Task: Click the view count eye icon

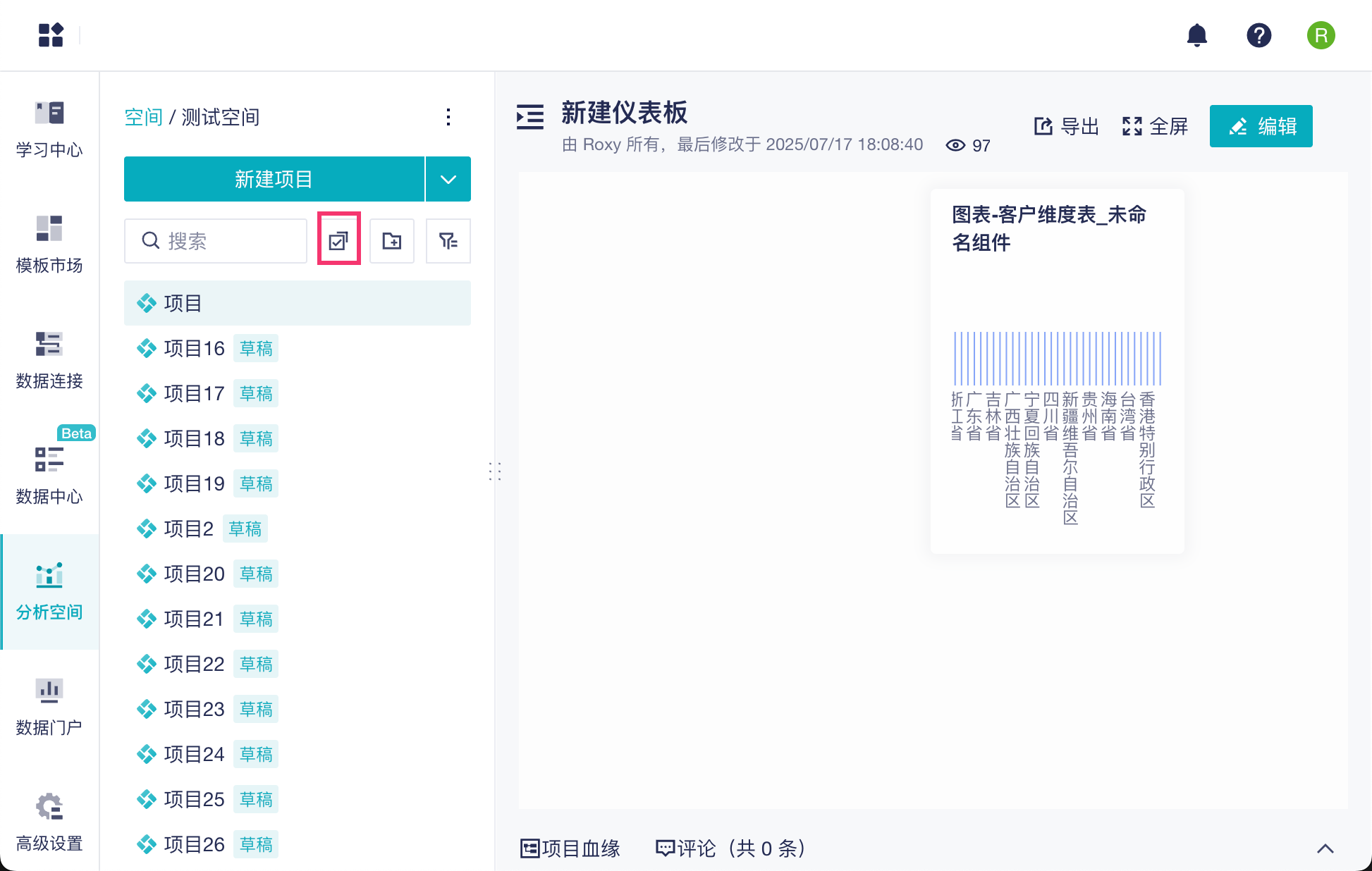Action: pyautogui.click(x=955, y=145)
